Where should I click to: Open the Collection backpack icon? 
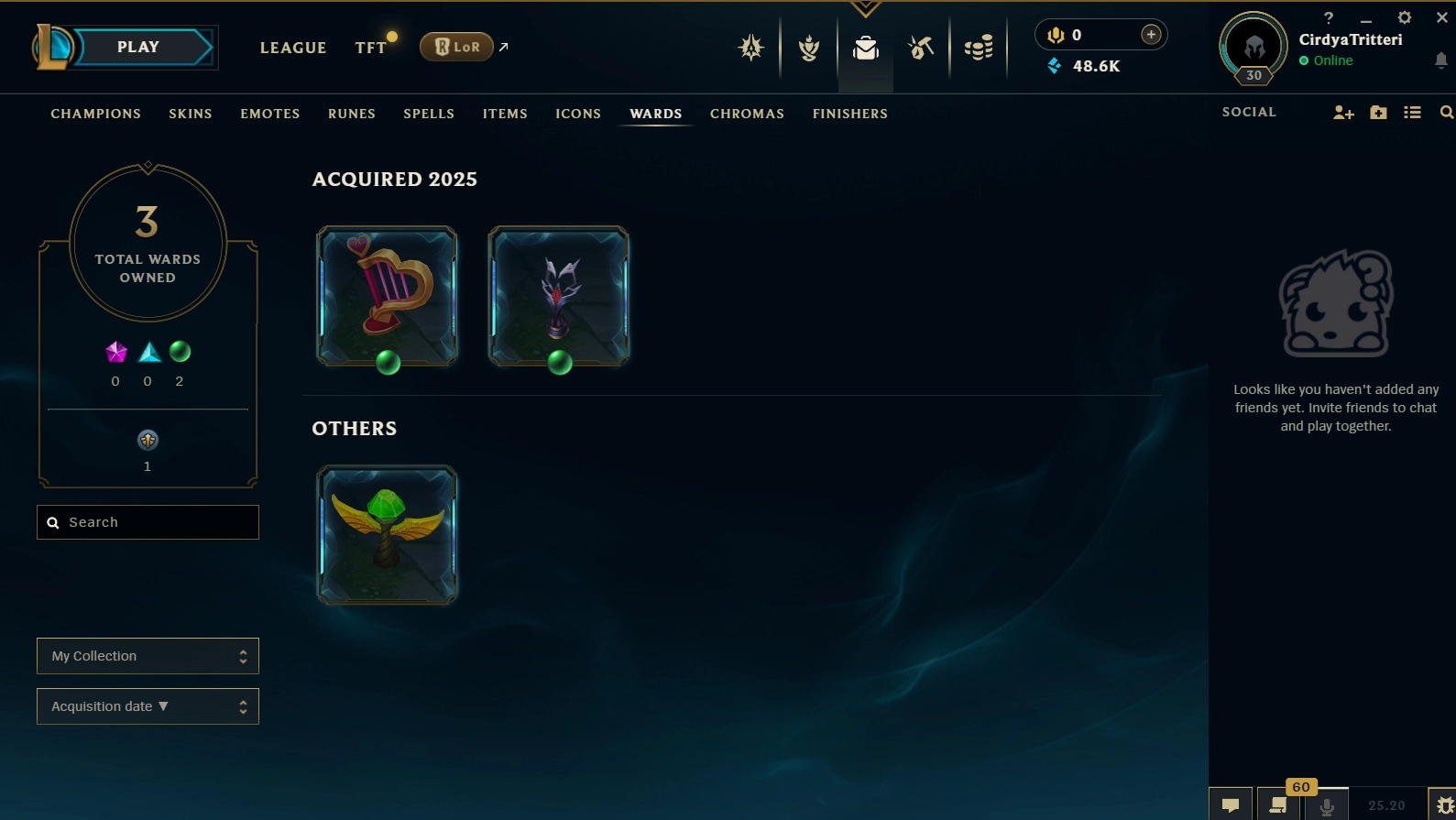point(866,48)
